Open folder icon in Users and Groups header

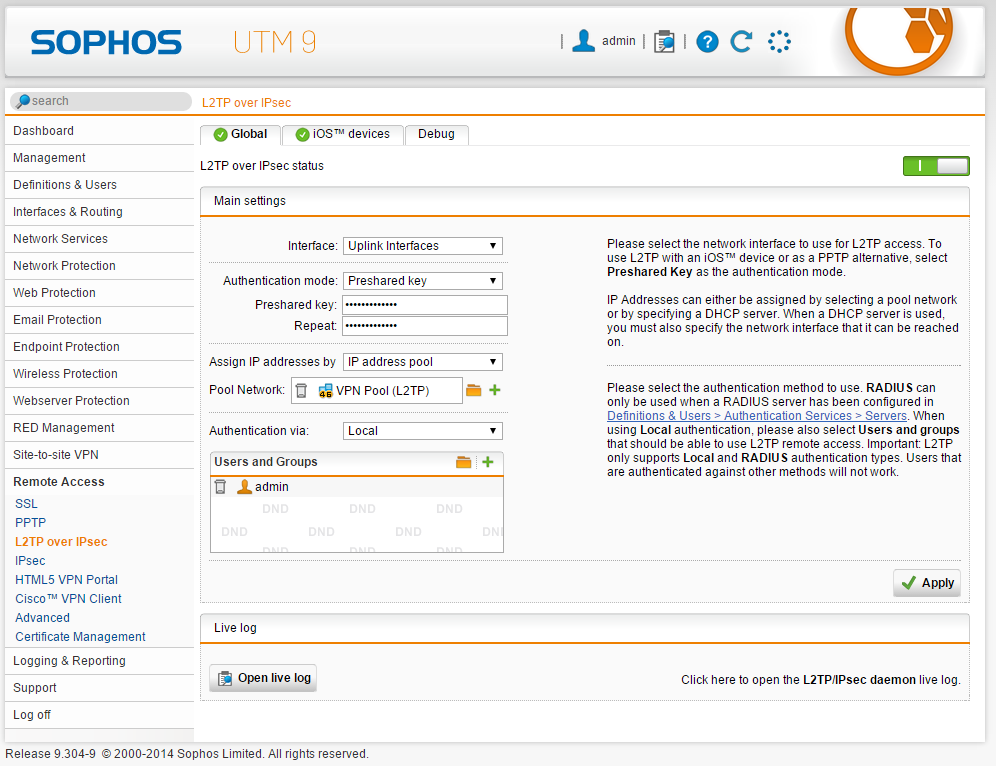coord(464,462)
